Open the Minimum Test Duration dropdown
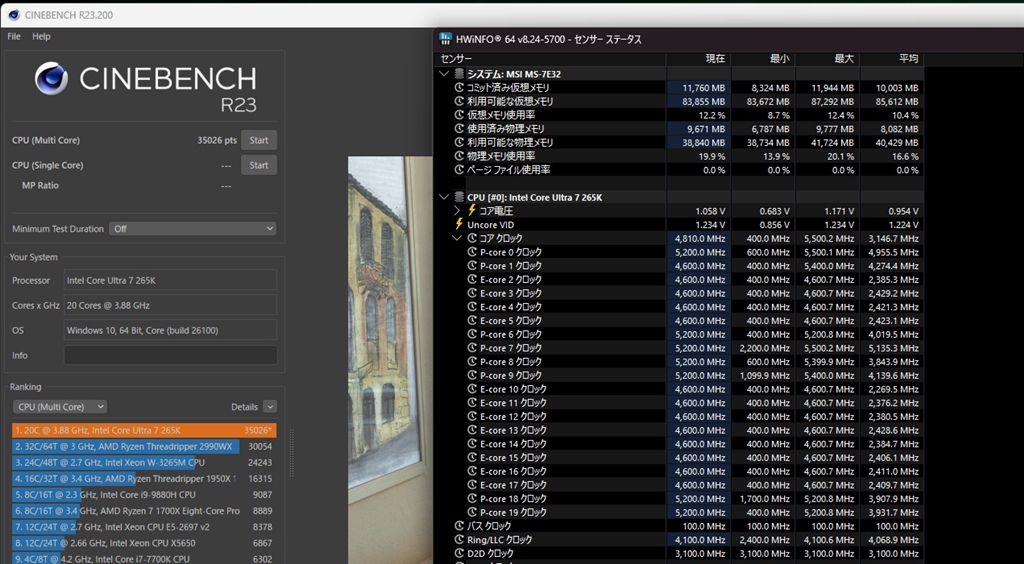Viewport: 1024px width, 564px height. pos(193,228)
